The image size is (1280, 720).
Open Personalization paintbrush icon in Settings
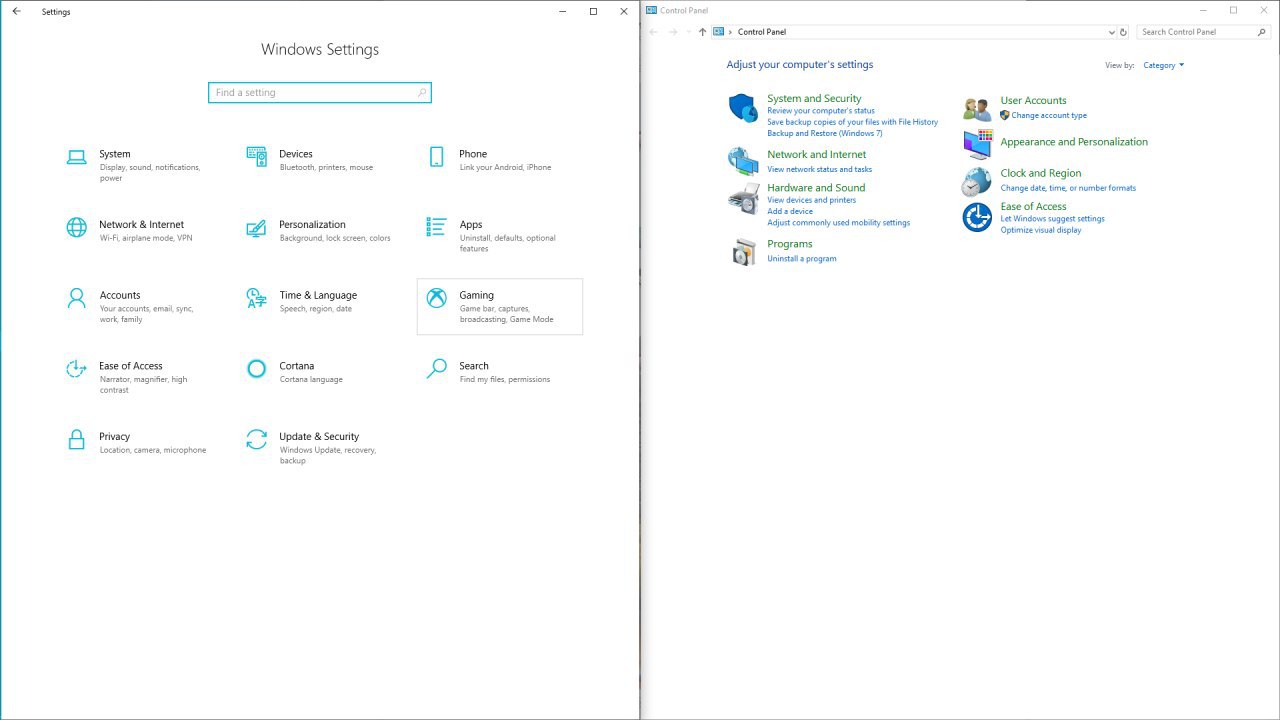click(256, 228)
